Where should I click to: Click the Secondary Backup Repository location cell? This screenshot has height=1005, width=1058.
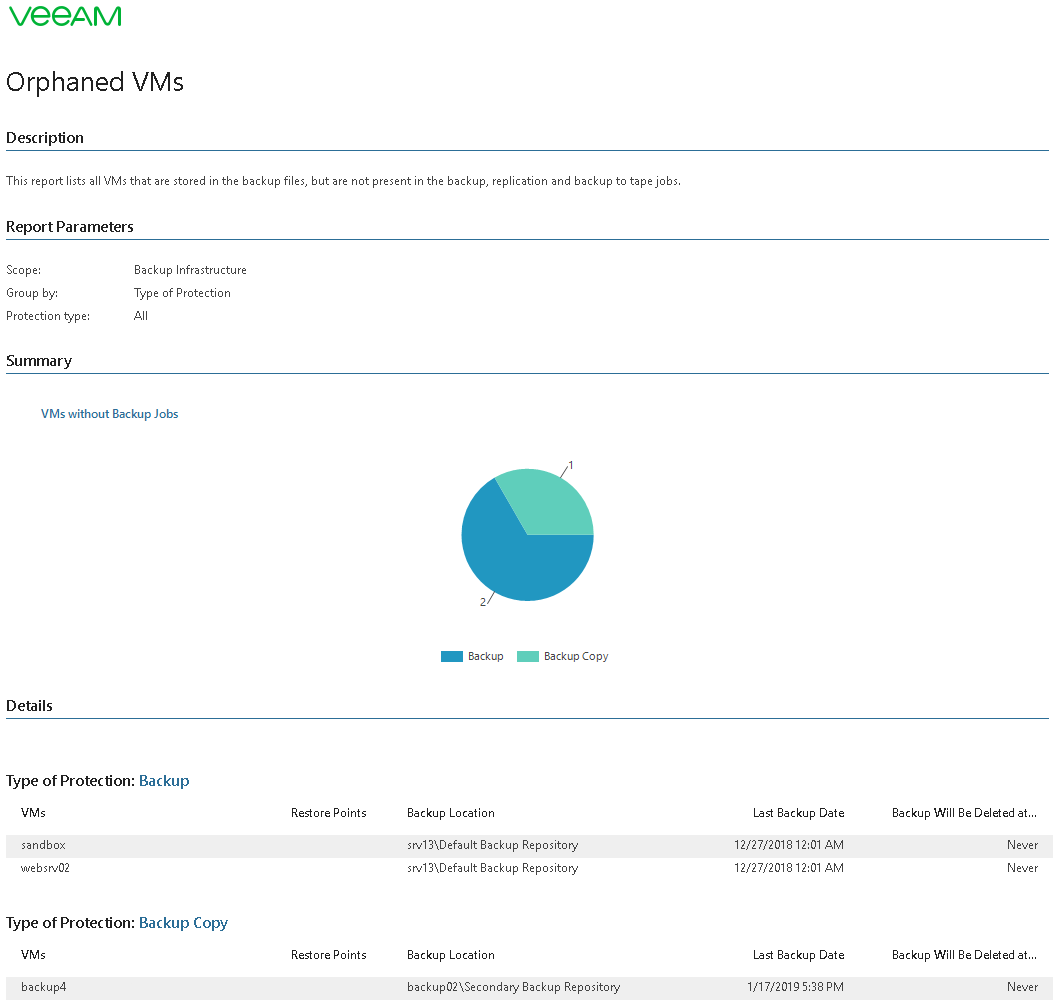pyautogui.click(x=513, y=987)
